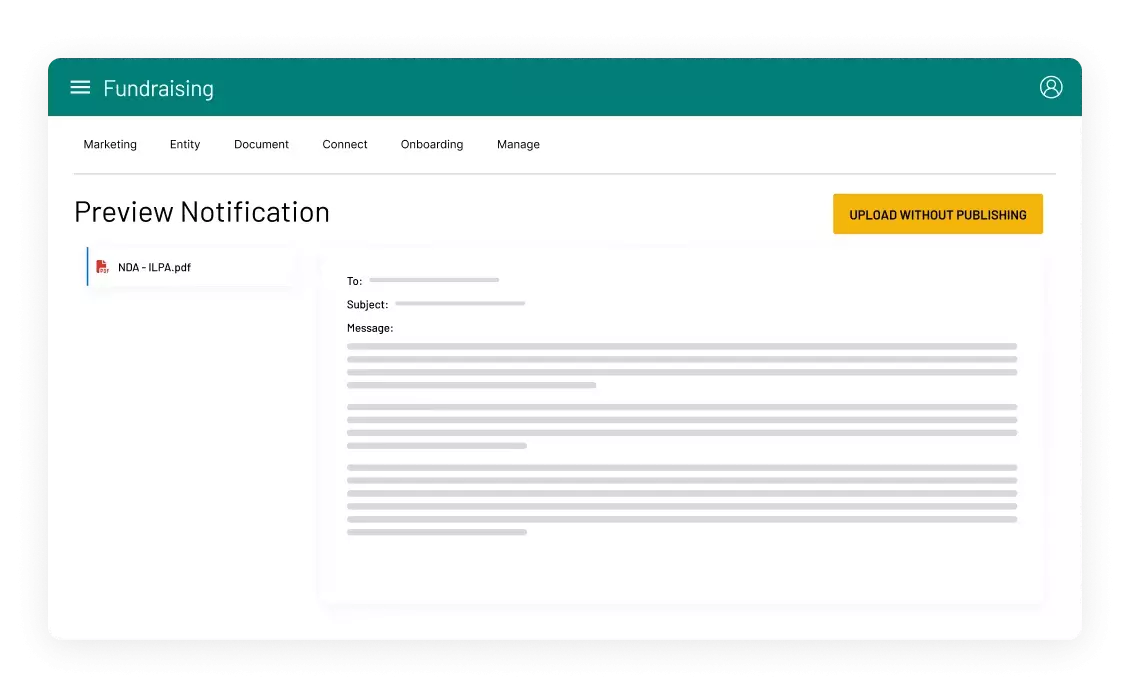Click the red PDF file icon
Viewport: 1130px width, 696px height.
[102, 267]
